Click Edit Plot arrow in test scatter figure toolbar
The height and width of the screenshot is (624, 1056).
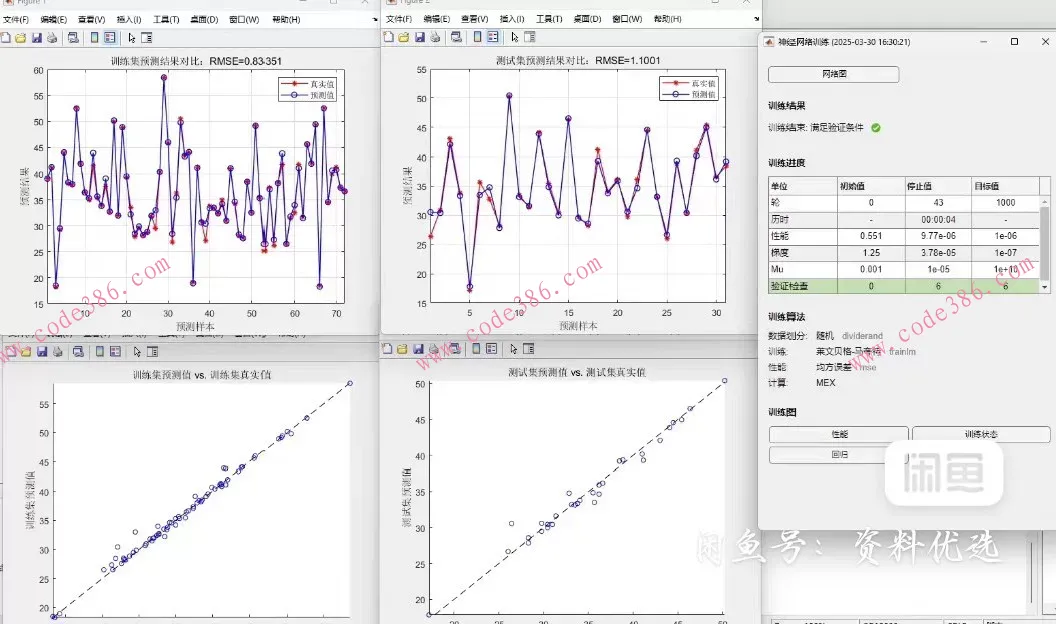[x=515, y=349]
